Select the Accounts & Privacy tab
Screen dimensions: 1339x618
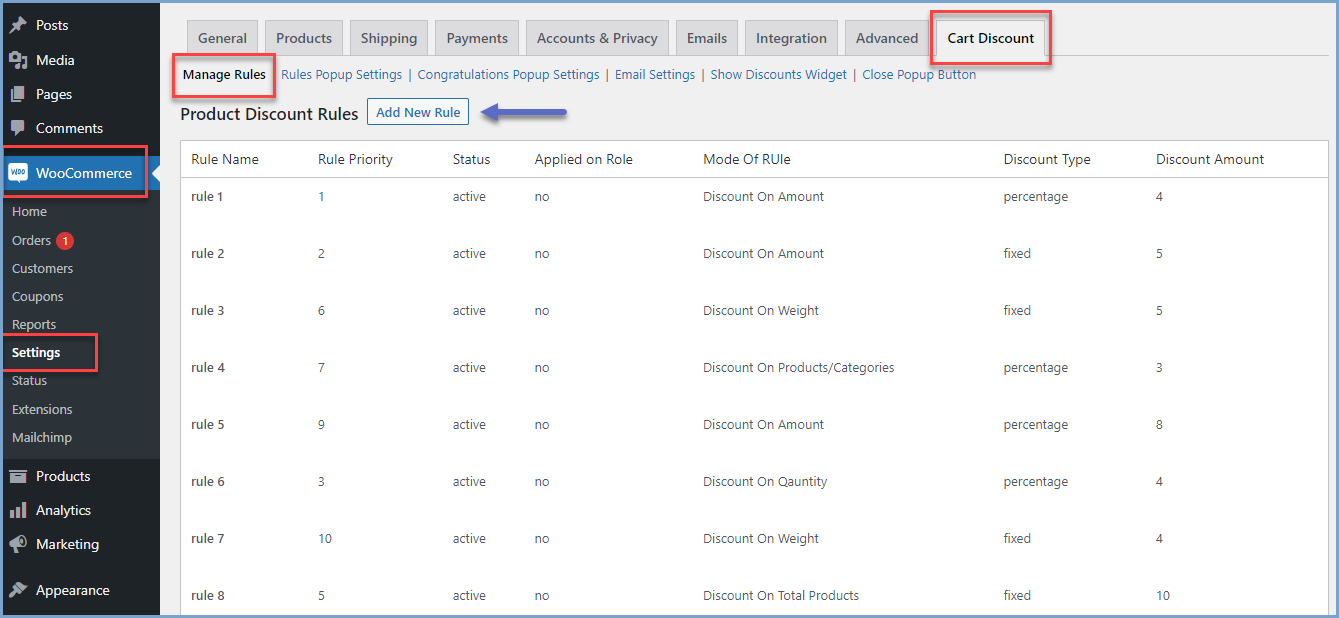pyautogui.click(x=597, y=38)
